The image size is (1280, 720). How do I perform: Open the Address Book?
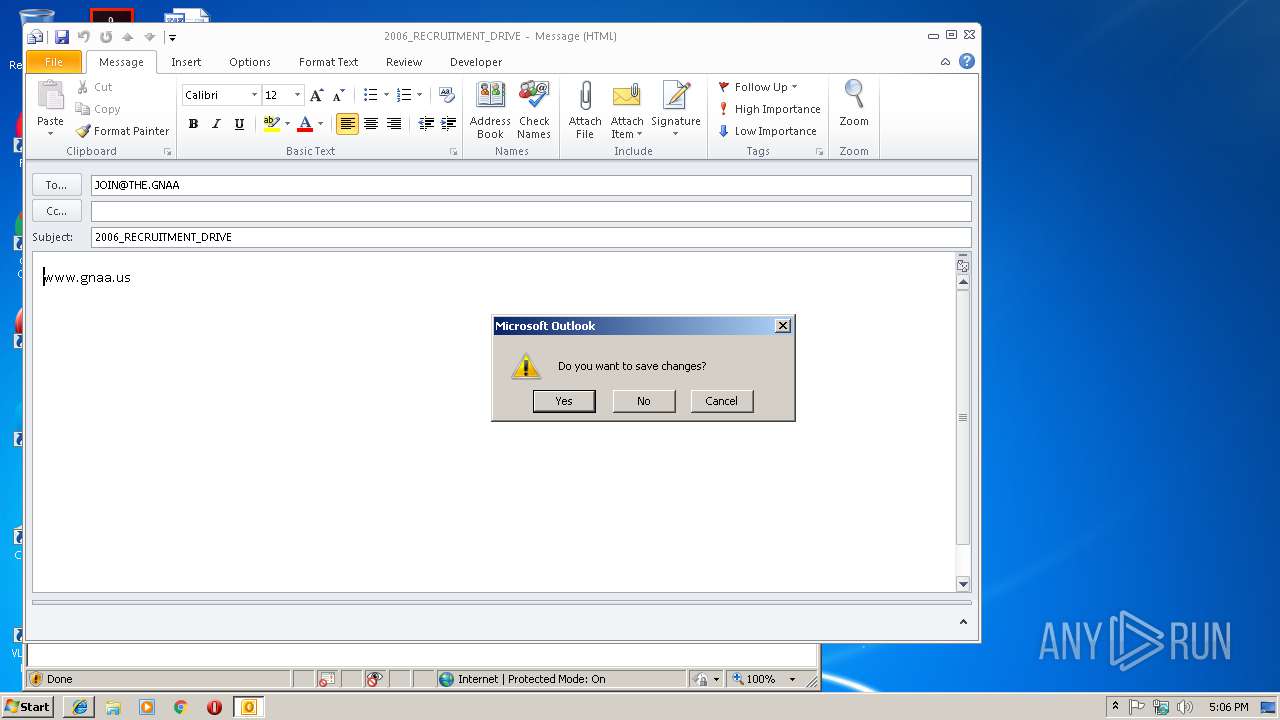490,110
